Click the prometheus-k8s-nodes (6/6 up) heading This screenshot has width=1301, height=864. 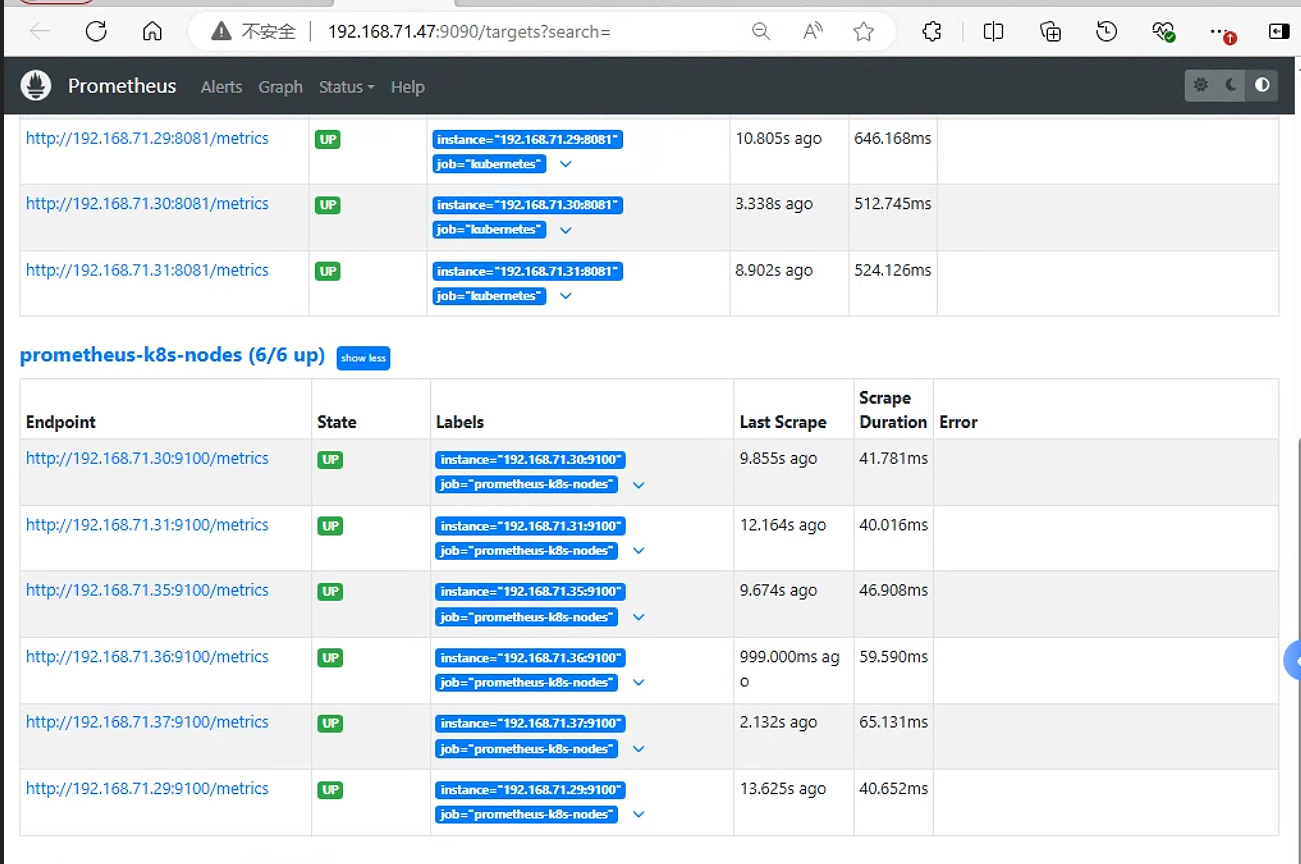point(172,355)
